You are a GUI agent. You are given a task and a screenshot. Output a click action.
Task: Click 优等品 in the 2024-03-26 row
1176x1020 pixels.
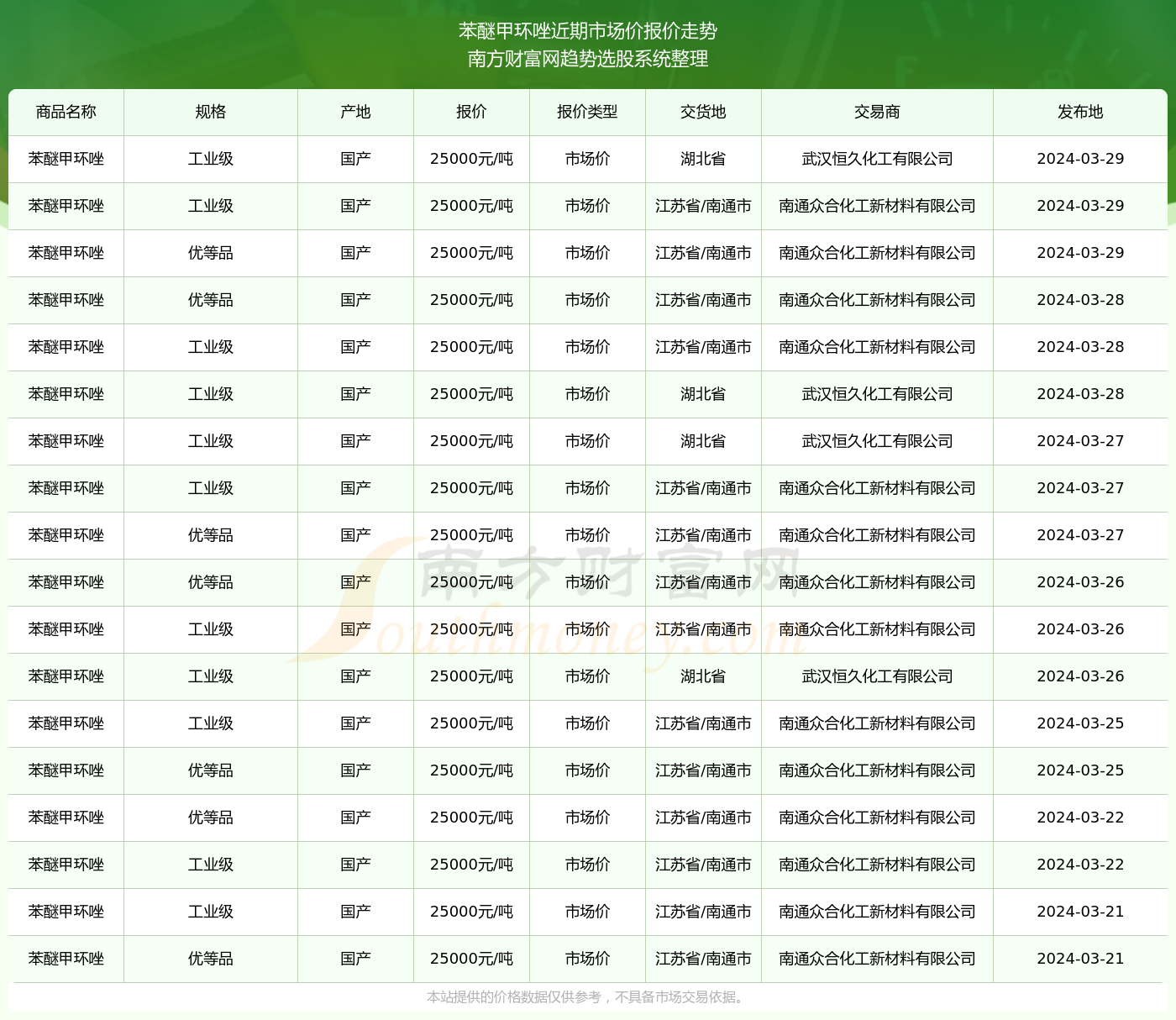(x=211, y=582)
